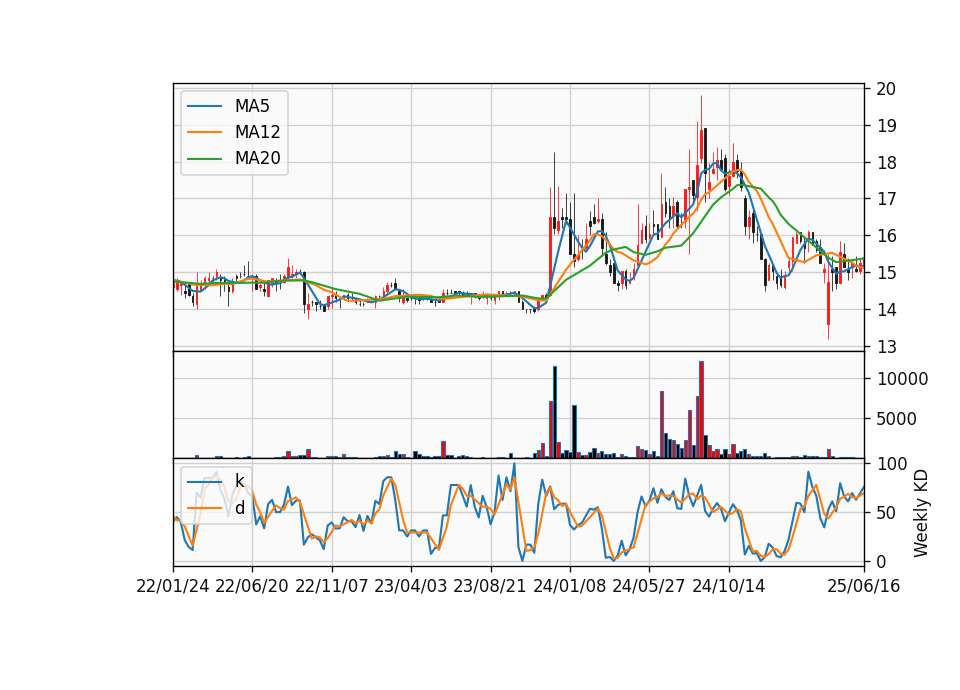Click the 24/01/08 date tick label
The image size is (960, 690).
tap(569, 586)
